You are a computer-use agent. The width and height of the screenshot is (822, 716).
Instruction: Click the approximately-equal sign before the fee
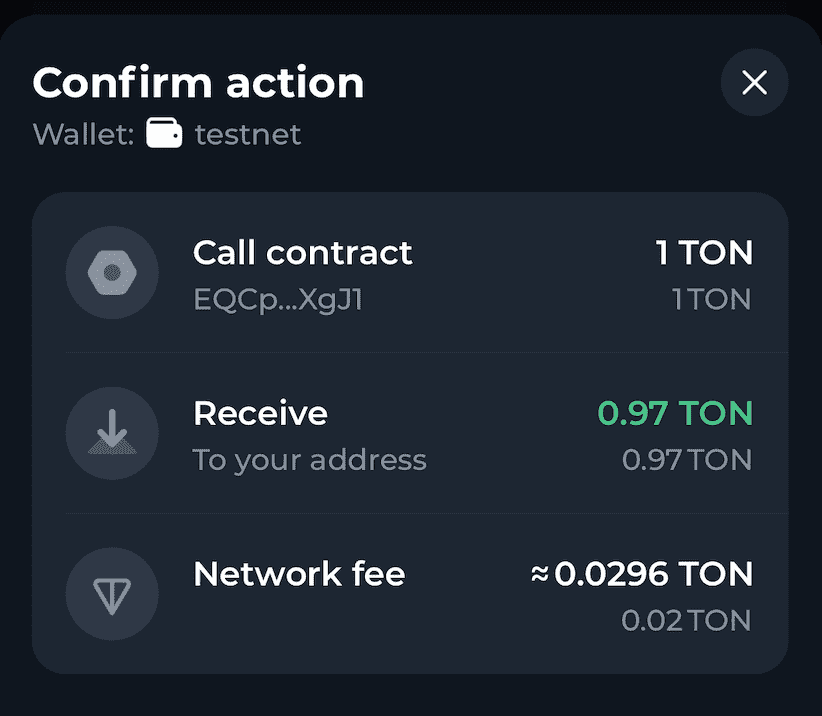[x=540, y=575]
